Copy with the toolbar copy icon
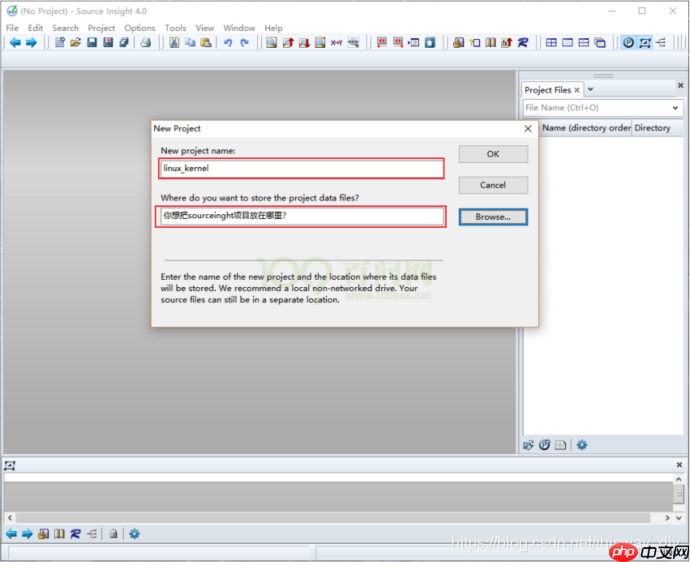 190,43
